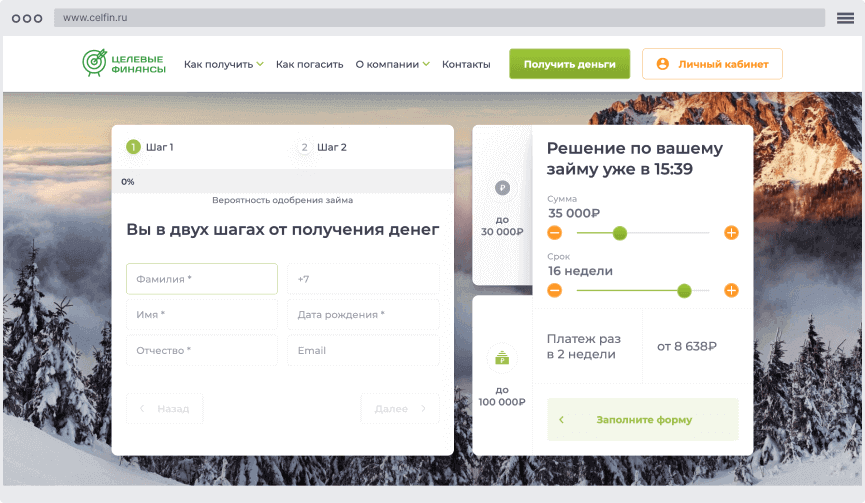Image resolution: width=865 pixels, height=503 pixels.
Task: Expand the Как получить dropdown
Action: point(223,65)
